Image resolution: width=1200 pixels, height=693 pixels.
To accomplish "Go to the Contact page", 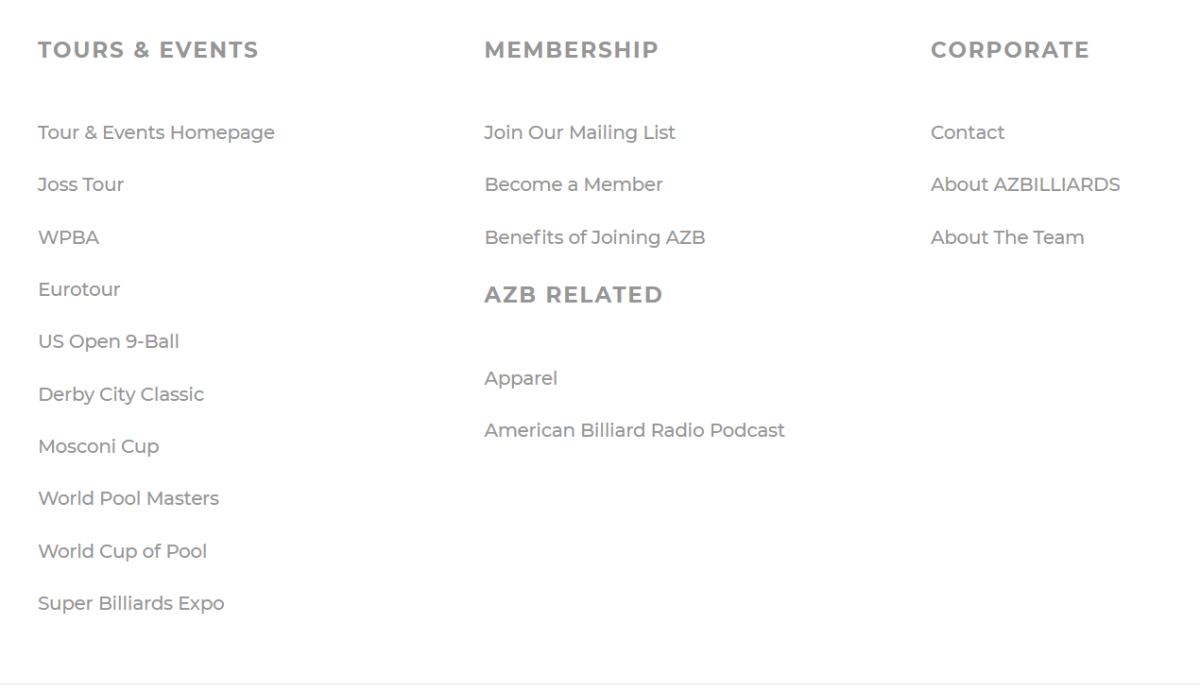I will (967, 131).
